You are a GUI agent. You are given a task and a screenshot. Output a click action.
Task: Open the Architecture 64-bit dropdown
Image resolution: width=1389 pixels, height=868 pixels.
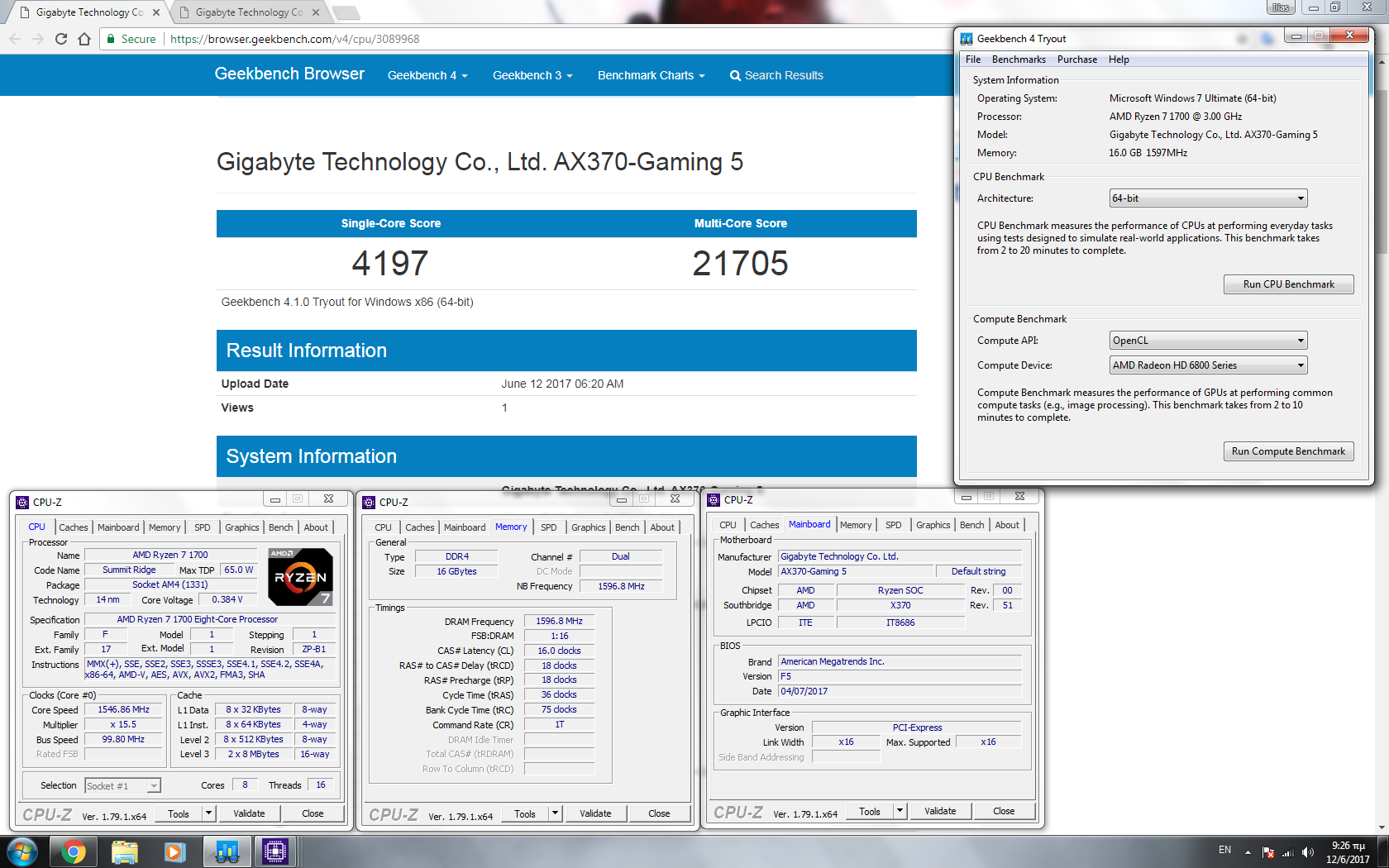[x=1208, y=198]
